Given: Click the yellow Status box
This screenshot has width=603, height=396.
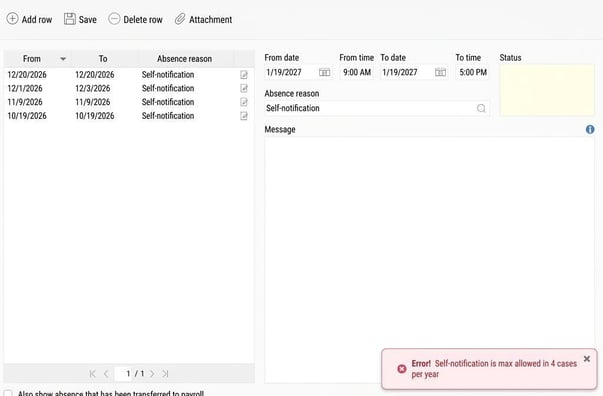Looking at the screenshot, I should tap(547, 90).
